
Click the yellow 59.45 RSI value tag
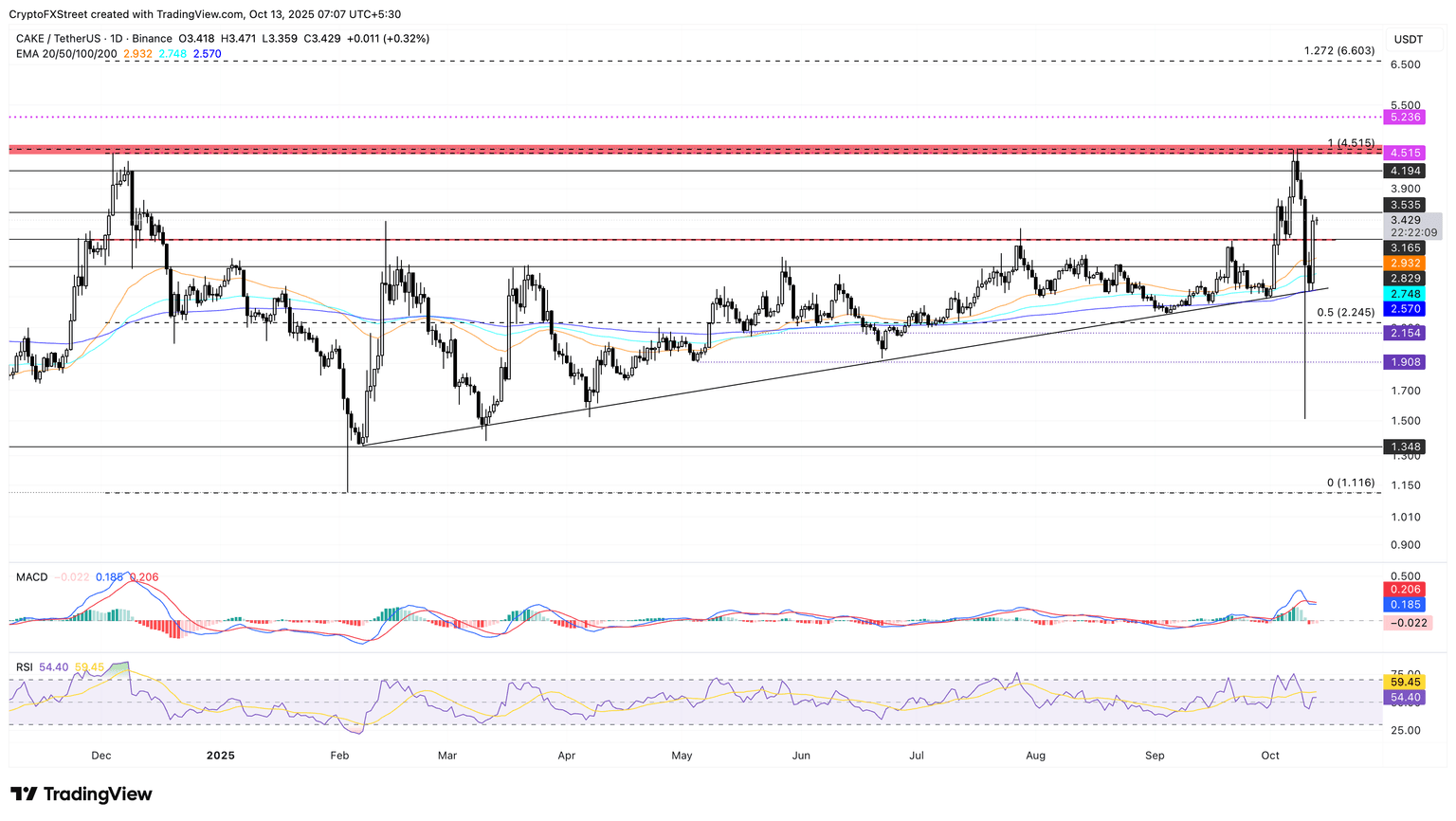[x=1403, y=682]
